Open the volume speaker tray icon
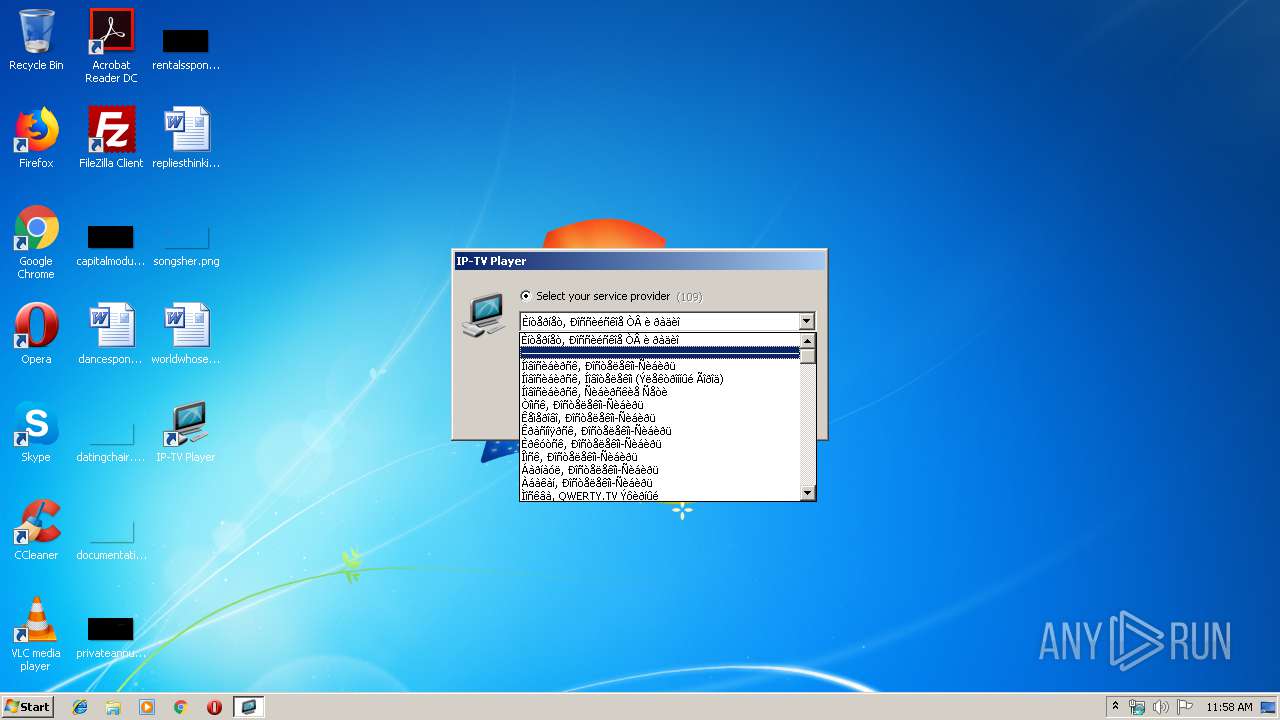Image resolution: width=1280 pixels, height=720 pixels. [x=1160, y=707]
